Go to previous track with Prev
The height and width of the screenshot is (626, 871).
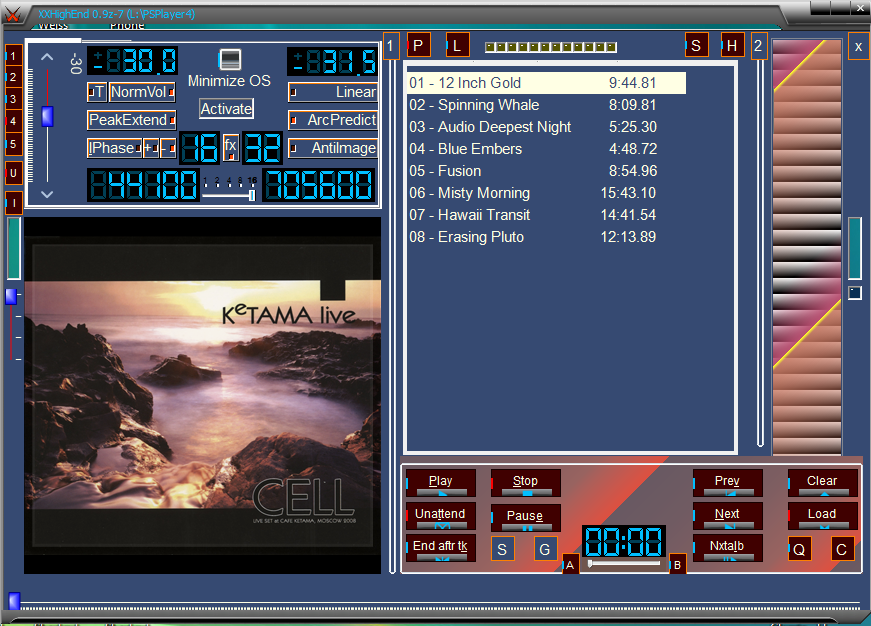pyautogui.click(x=728, y=483)
